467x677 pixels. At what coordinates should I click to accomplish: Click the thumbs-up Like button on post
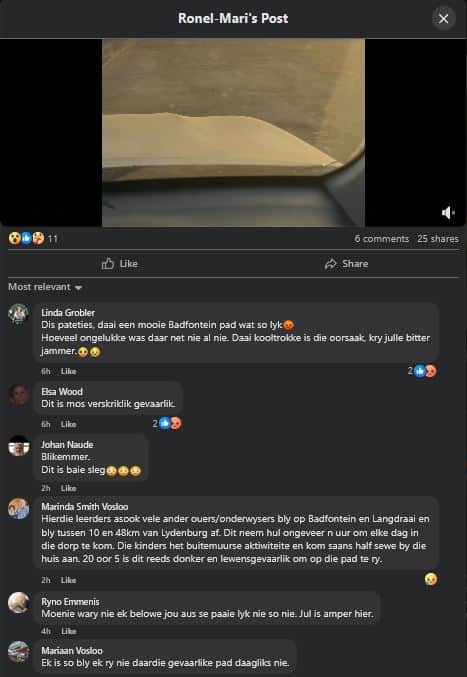point(120,263)
